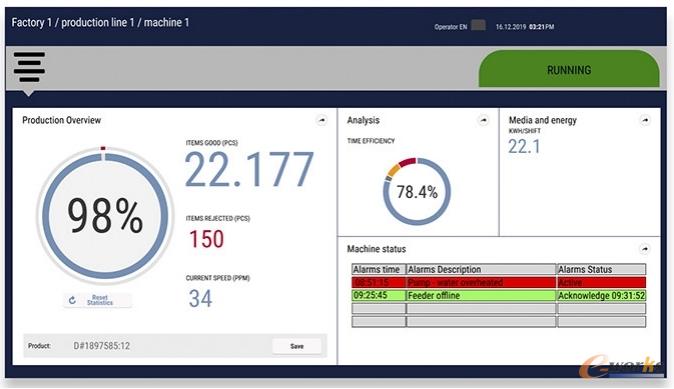Click the Production Overview heading
The image size is (674, 389).
(61, 120)
